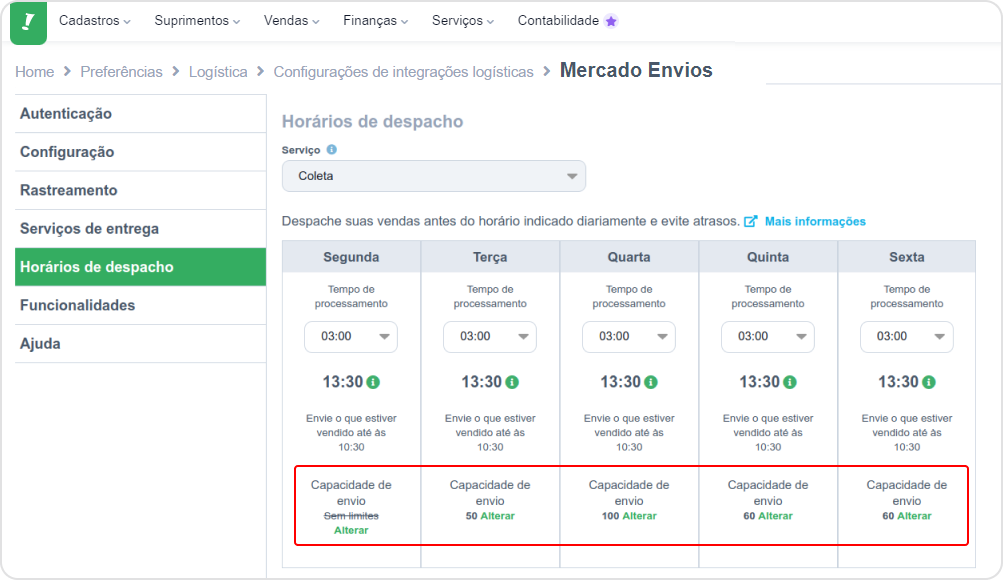Click external link icon before Mais informações
The image size is (1003, 580).
(x=751, y=221)
